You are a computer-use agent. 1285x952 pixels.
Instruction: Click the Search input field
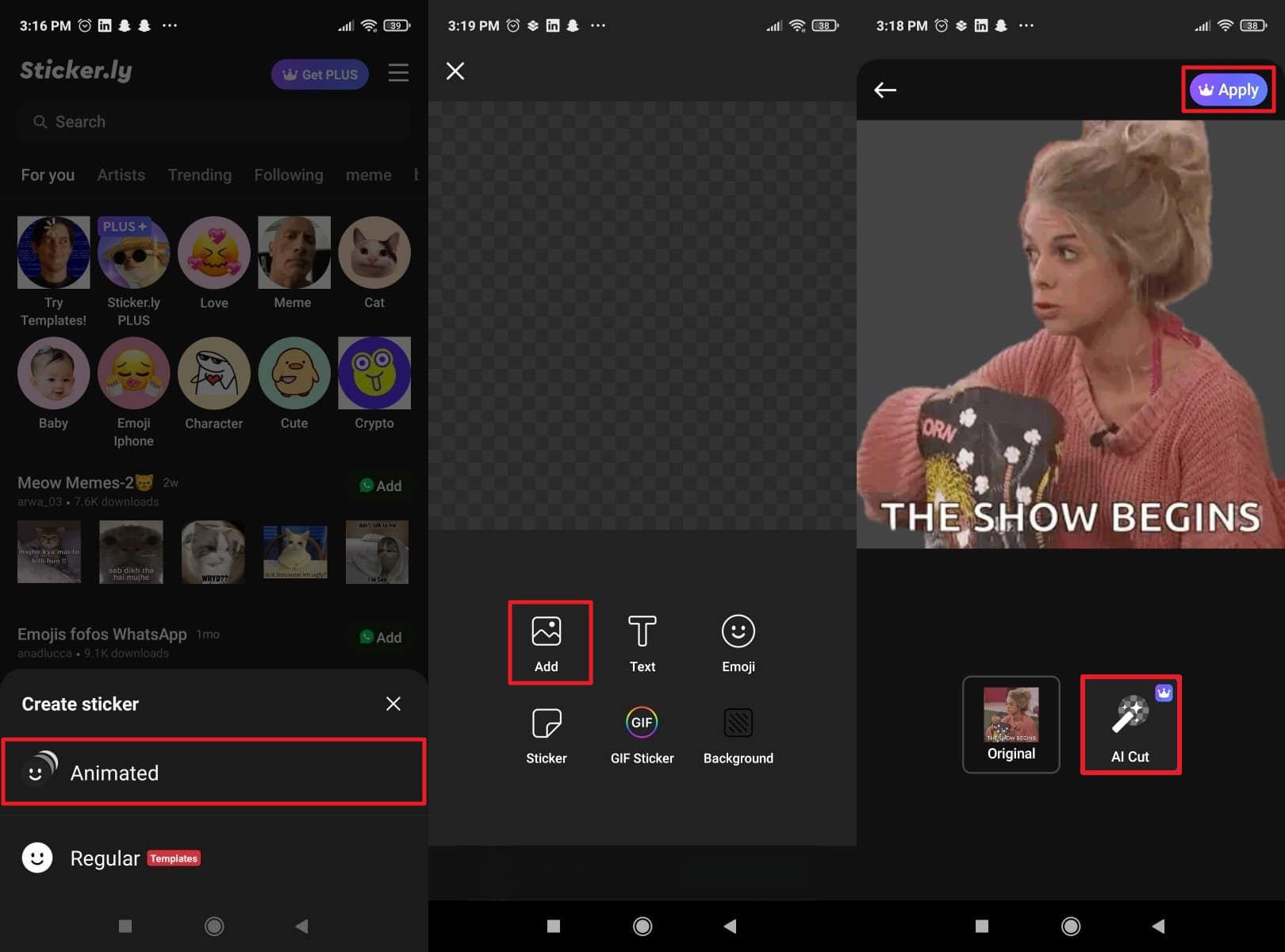[214, 122]
